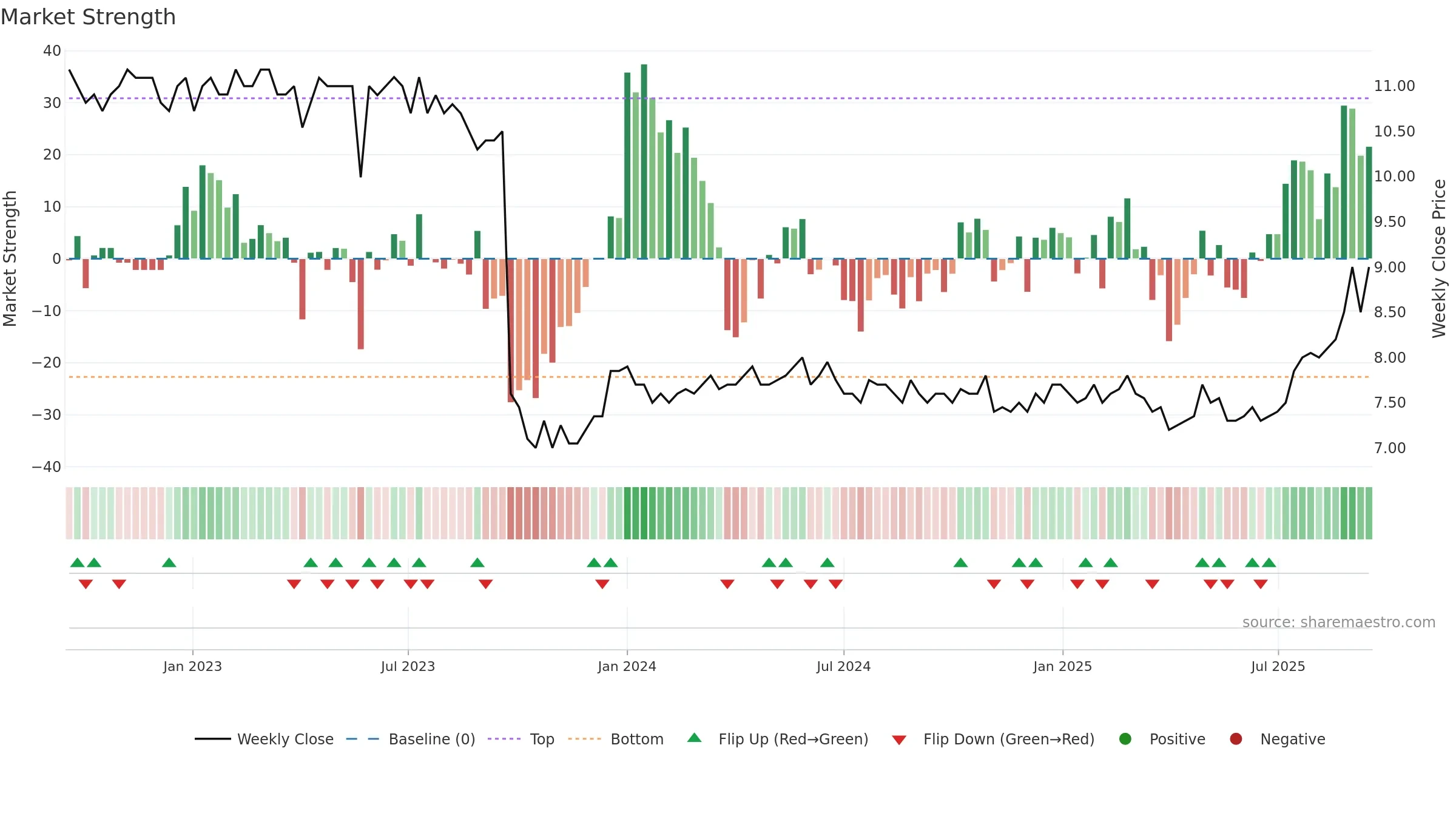Click the 0 tick on left axis
This screenshot has width=1456, height=819.
56,259
